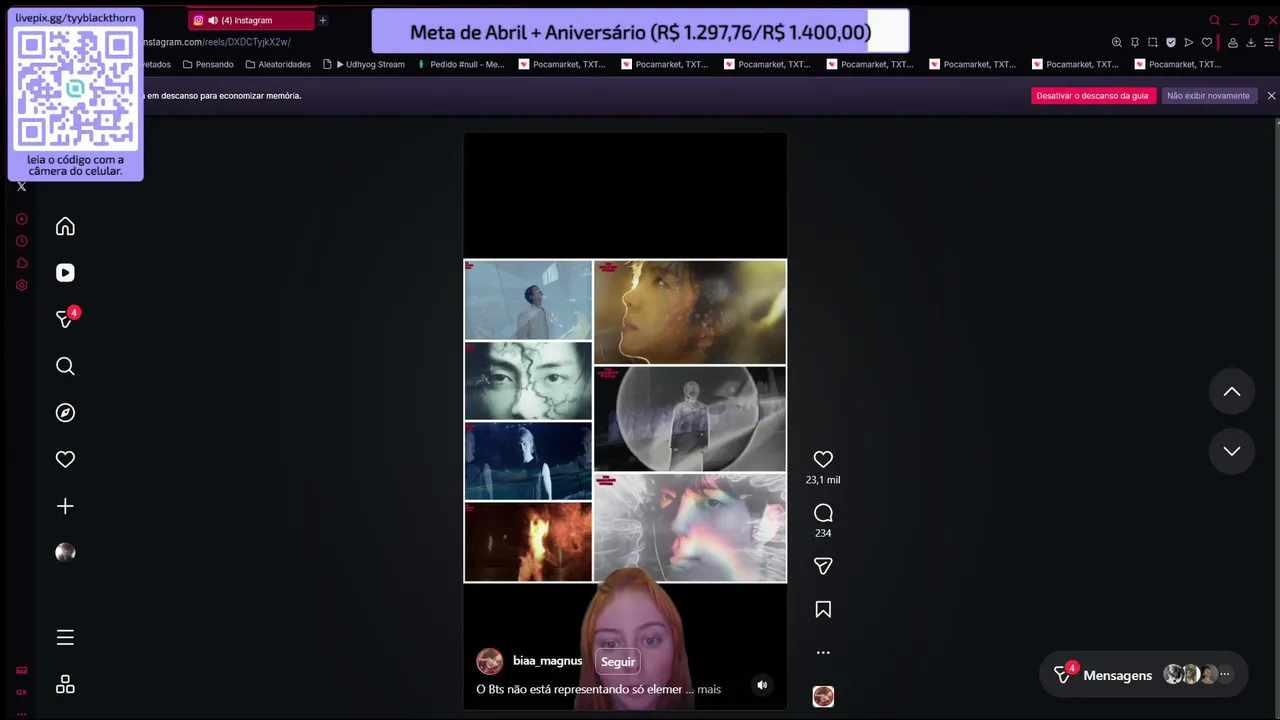Open Reels in the Instagram sidebar
This screenshot has width=1280, height=720.
(65, 273)
